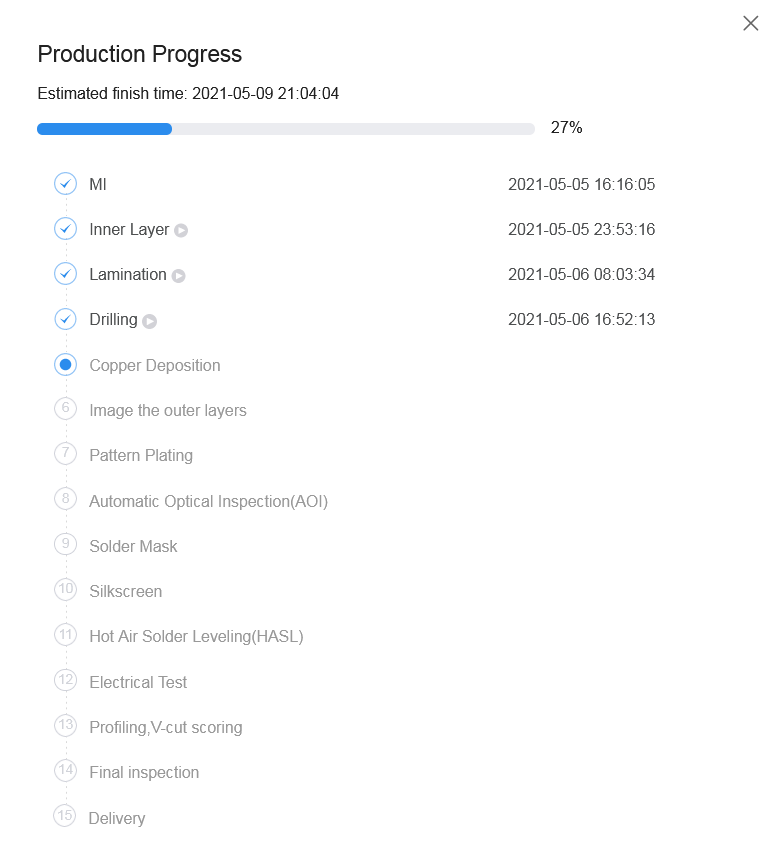Viewport: 768px width, 848px height.
Task: Open the Drilling step video icon
Action: click(x=149, y=321)
